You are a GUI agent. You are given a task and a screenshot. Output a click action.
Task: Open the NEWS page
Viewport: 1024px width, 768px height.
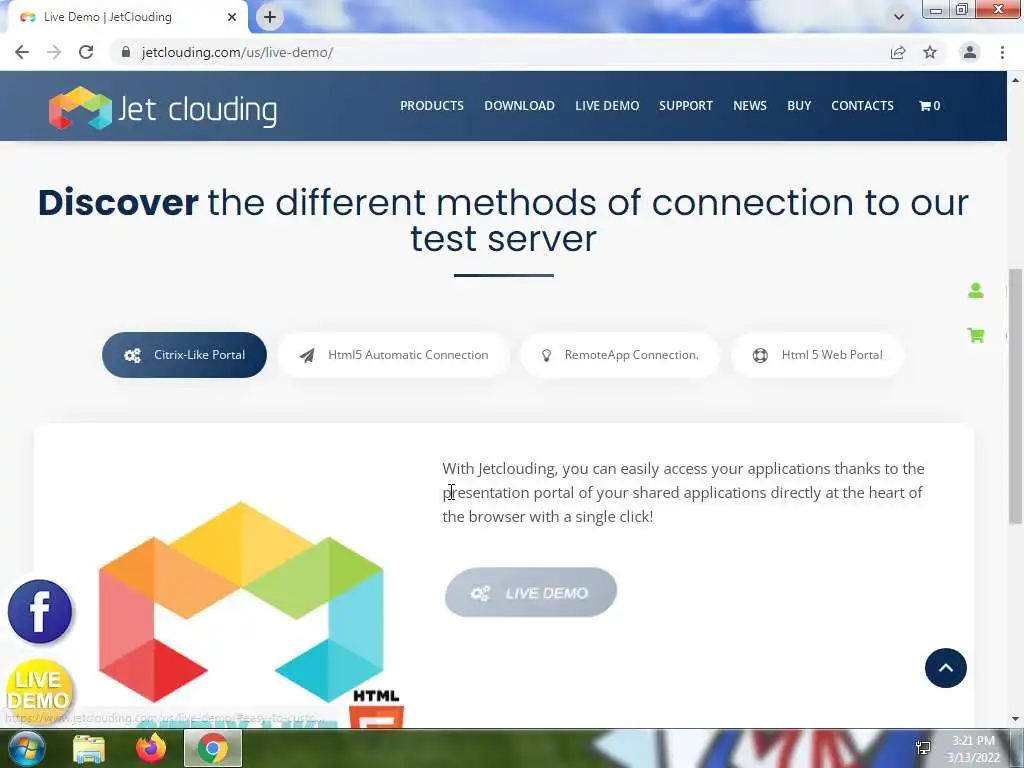click(x=750, y=106)
